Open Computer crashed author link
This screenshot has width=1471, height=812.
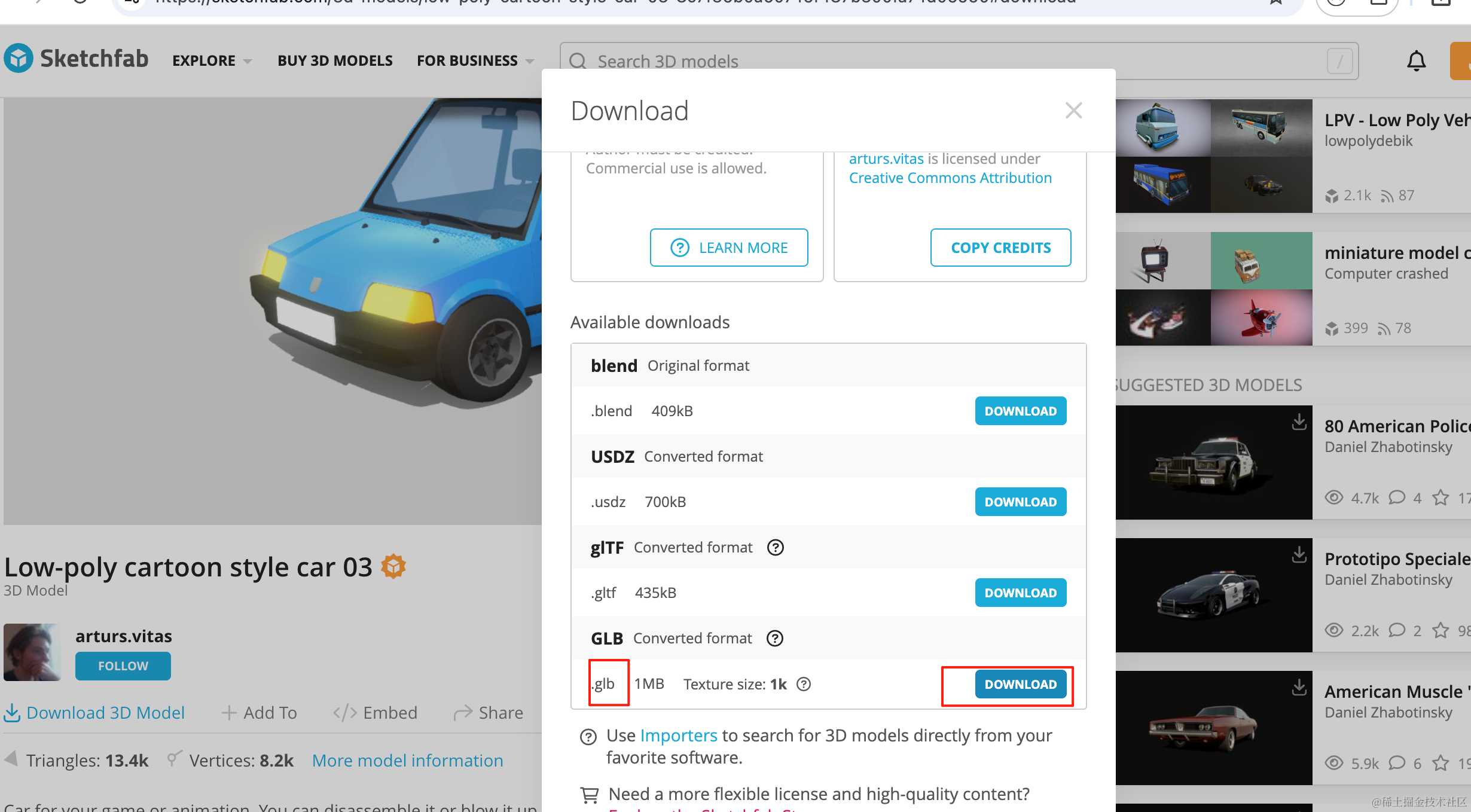coord(1386,274)
